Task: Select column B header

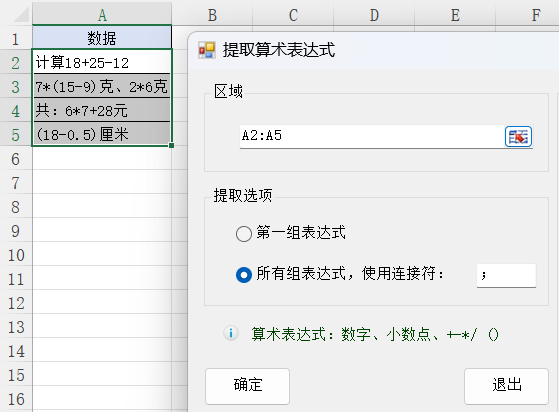Action: (212, 15)
